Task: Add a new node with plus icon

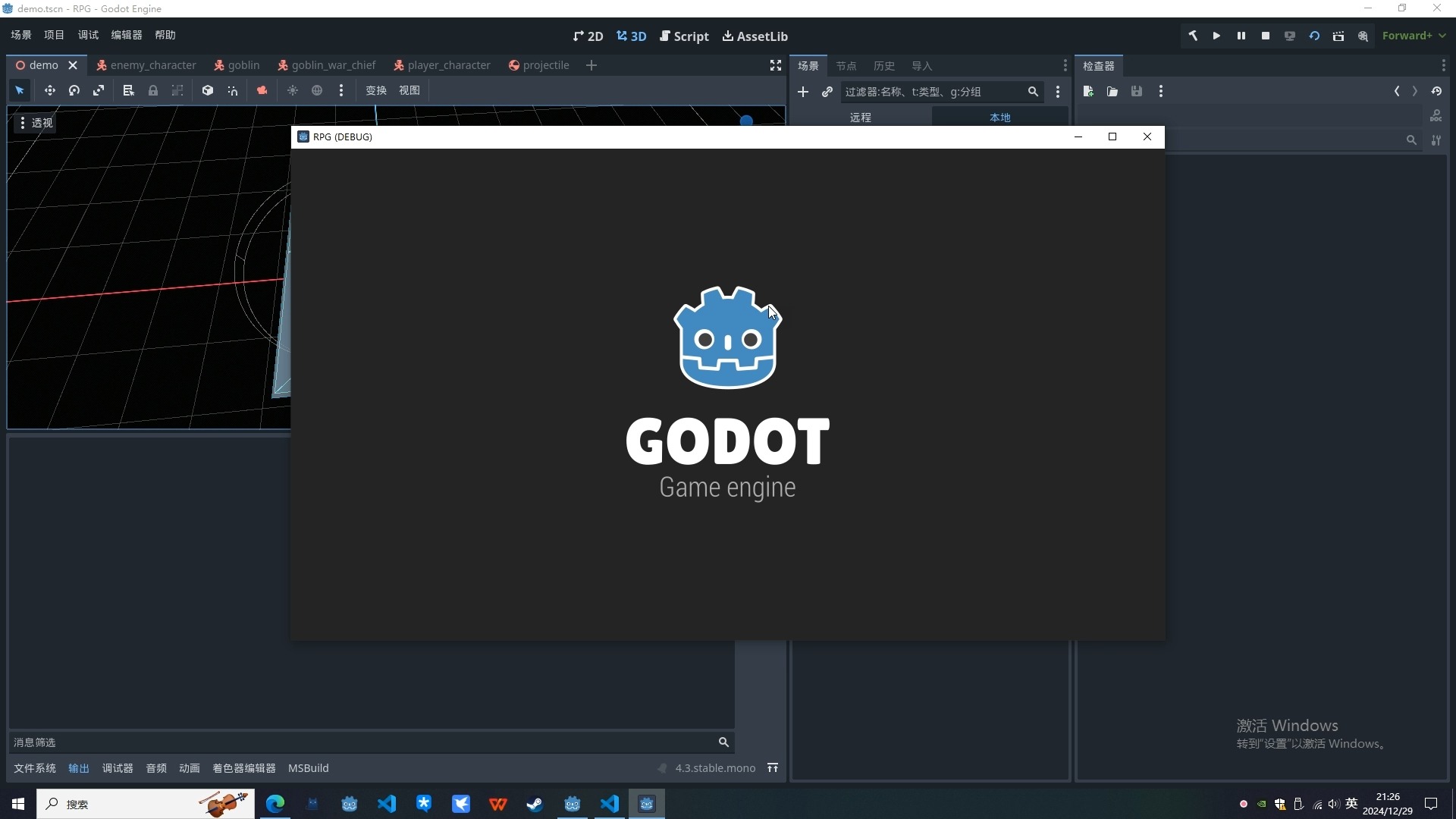Action: pos(803,92)
